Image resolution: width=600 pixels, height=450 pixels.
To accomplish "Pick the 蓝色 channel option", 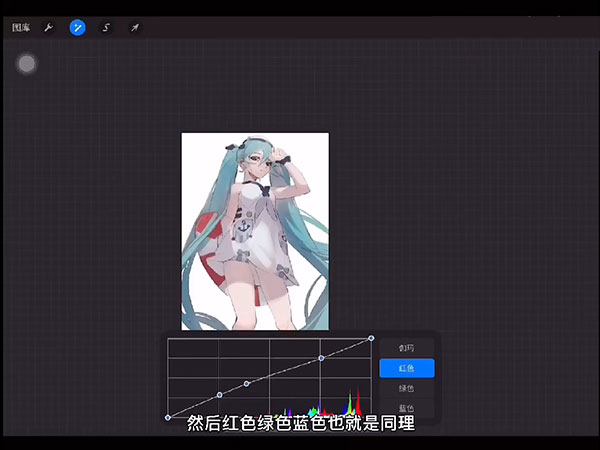I will (406, 407).
